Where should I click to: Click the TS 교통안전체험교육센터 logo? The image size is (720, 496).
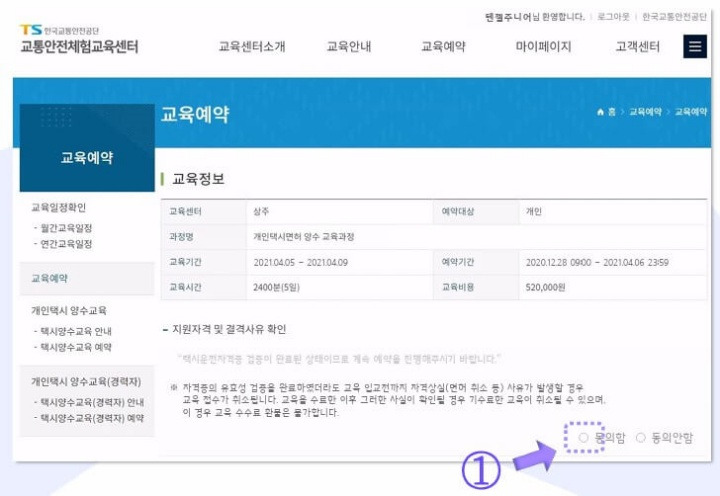coord(79,39)
